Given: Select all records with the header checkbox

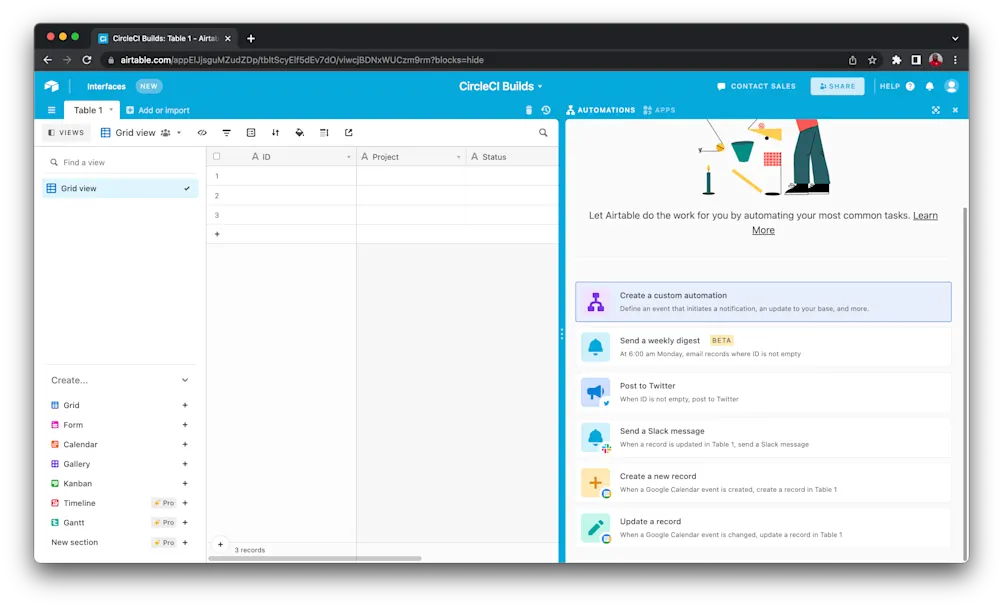Looking at the screenshot, I should coord(216,156).
